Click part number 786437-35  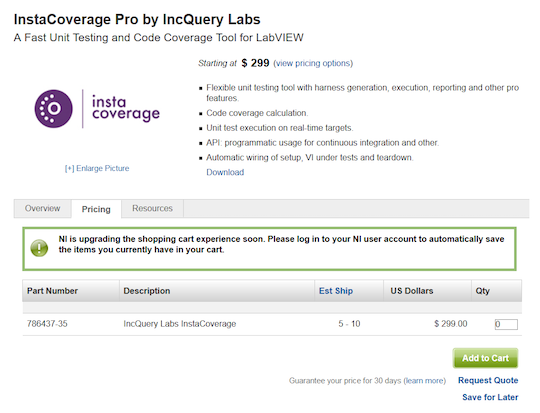47,324
